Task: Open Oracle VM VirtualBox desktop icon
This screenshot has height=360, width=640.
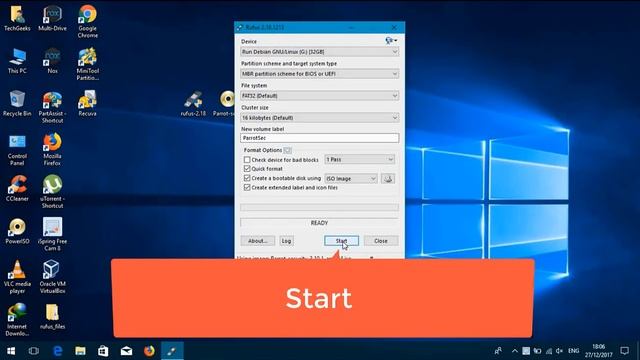Action: (x=52, y=277)
